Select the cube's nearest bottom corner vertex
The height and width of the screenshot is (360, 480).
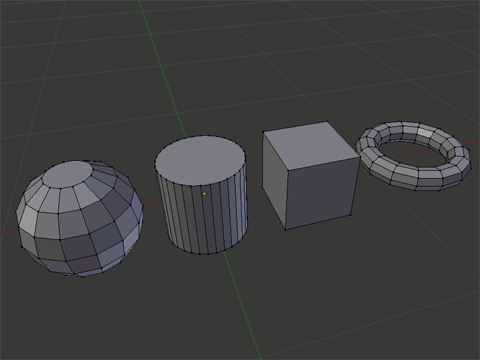285,229
